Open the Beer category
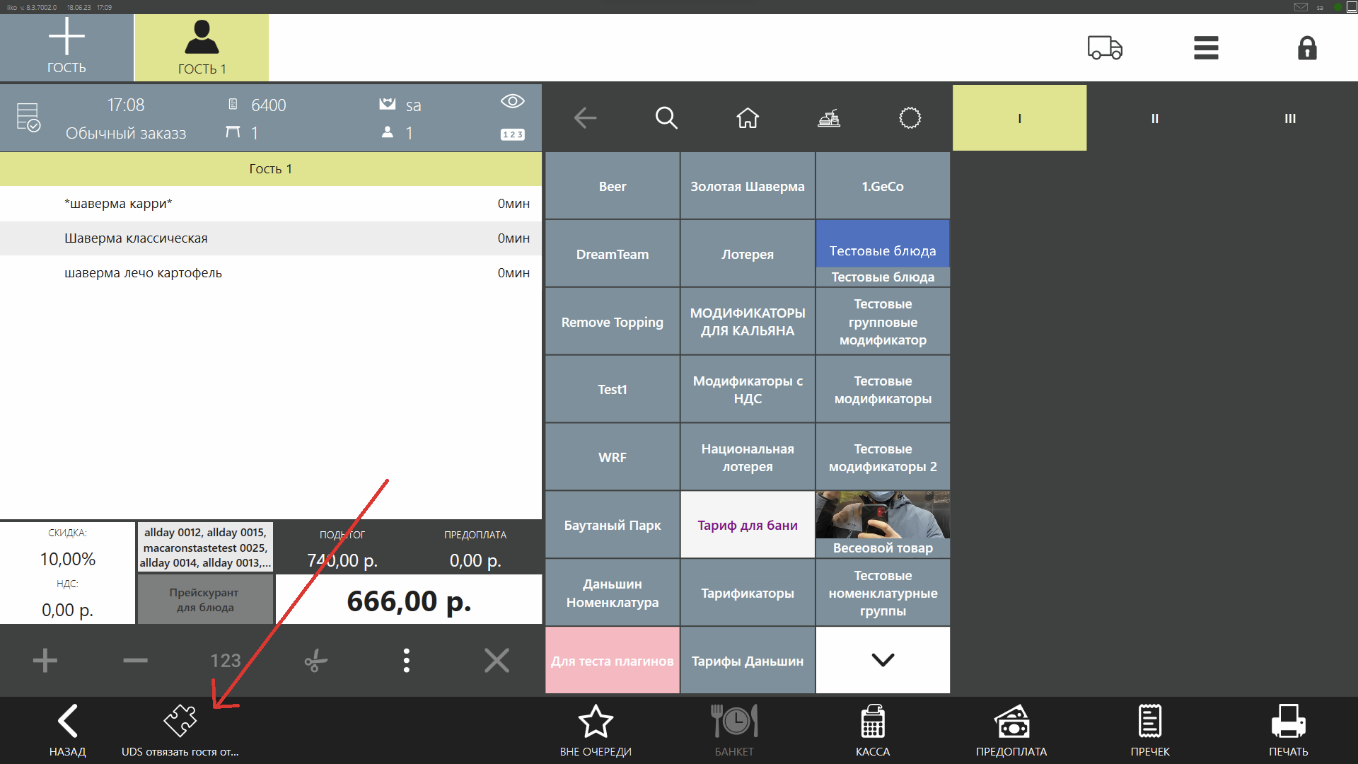 [x=612, y=186]
